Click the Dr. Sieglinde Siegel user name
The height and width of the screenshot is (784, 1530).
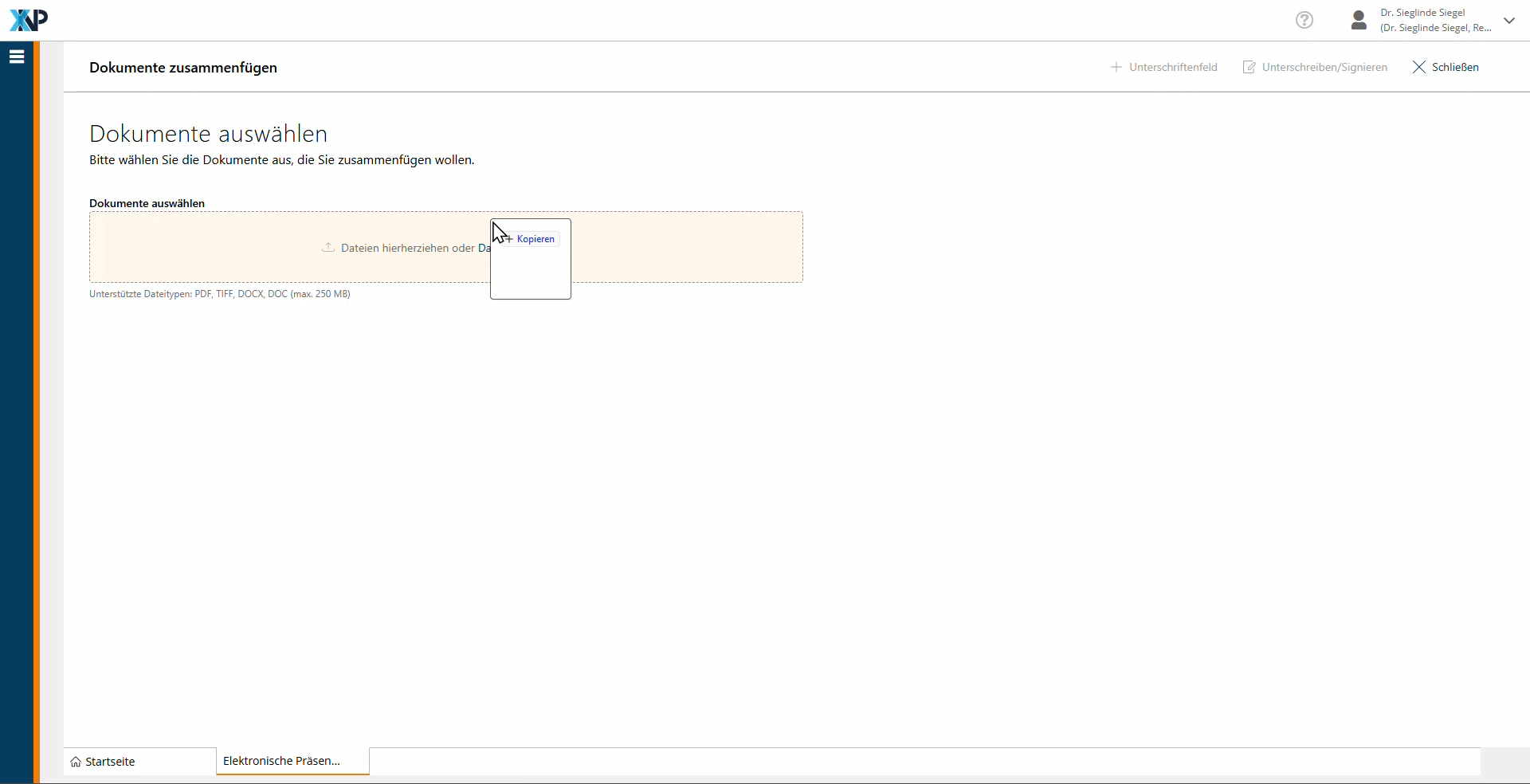click(1422, 13)
